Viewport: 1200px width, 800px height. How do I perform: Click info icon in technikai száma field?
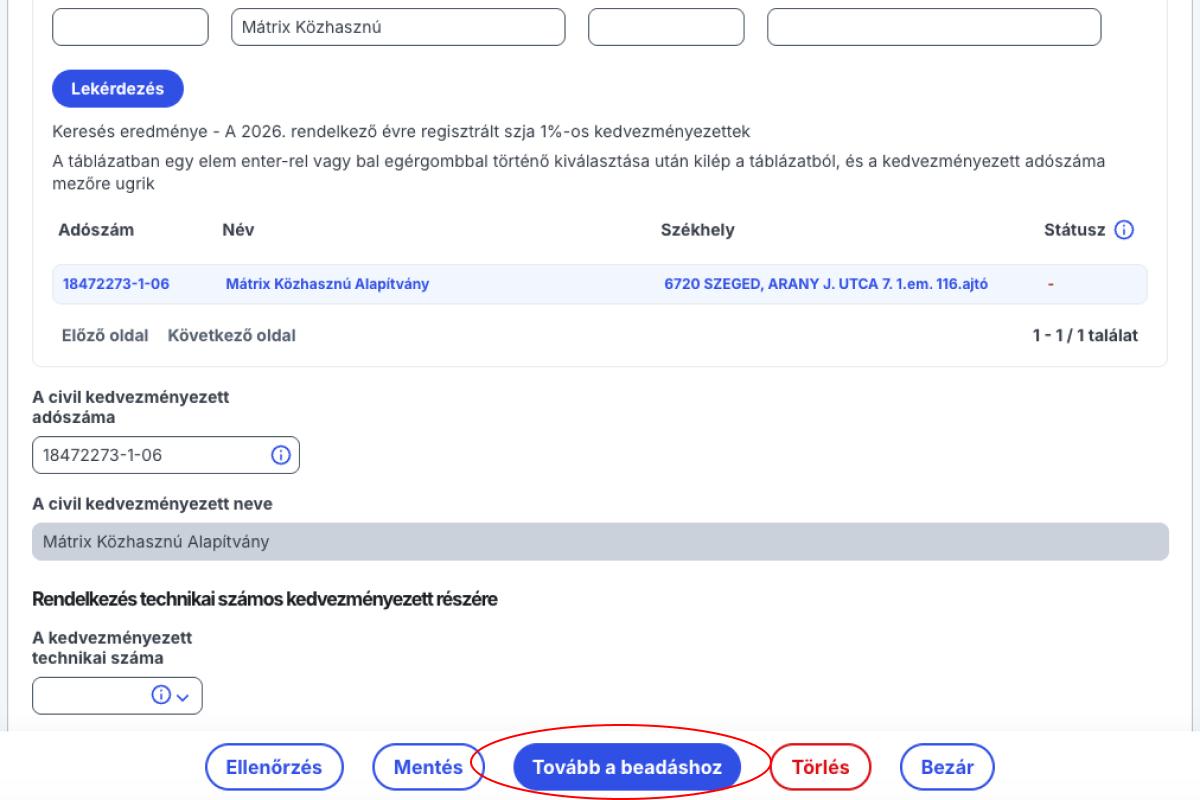pos(160,696)
